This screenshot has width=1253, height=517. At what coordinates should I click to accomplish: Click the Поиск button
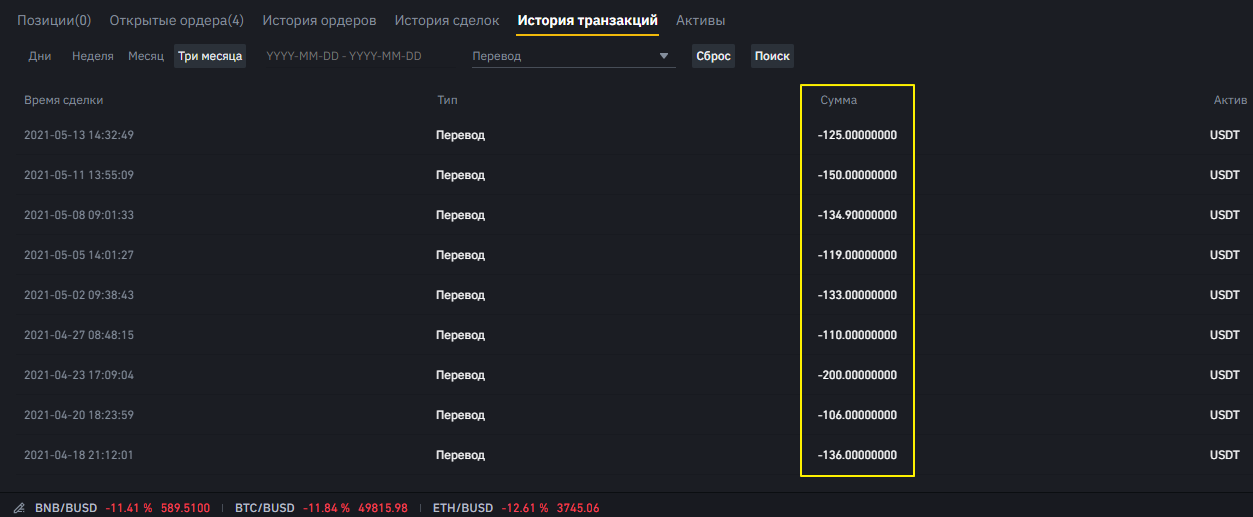click(x=772, y=56)
